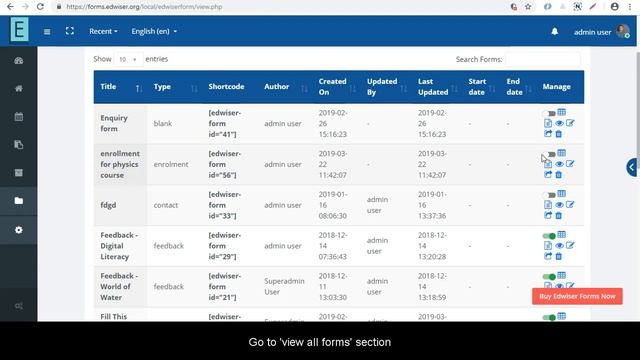Disable the Fill This form toggle
The height and width of the screenshot is (360, 640).
(549, 318)
